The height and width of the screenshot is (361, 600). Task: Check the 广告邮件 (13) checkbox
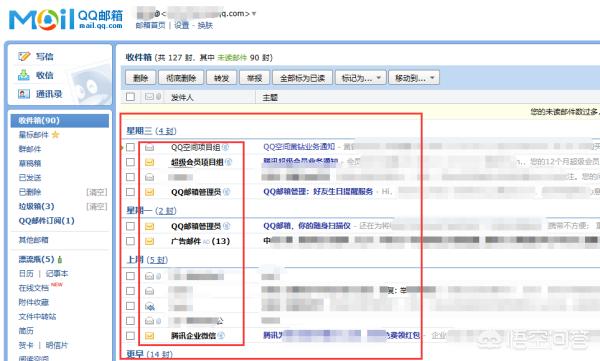[130, 241]
